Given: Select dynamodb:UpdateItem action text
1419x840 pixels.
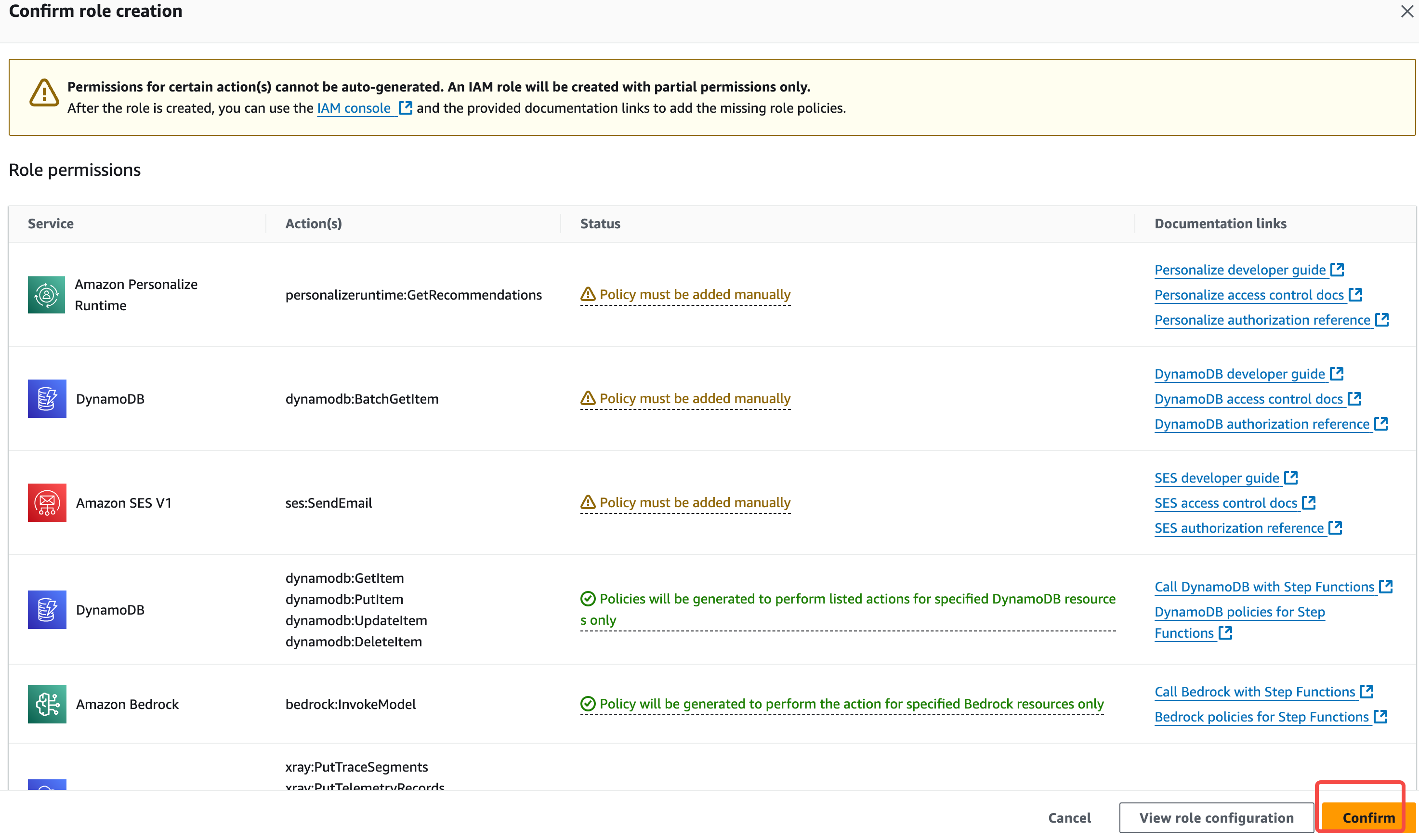Looking at the screenshot, I should (x=356, y=621).
